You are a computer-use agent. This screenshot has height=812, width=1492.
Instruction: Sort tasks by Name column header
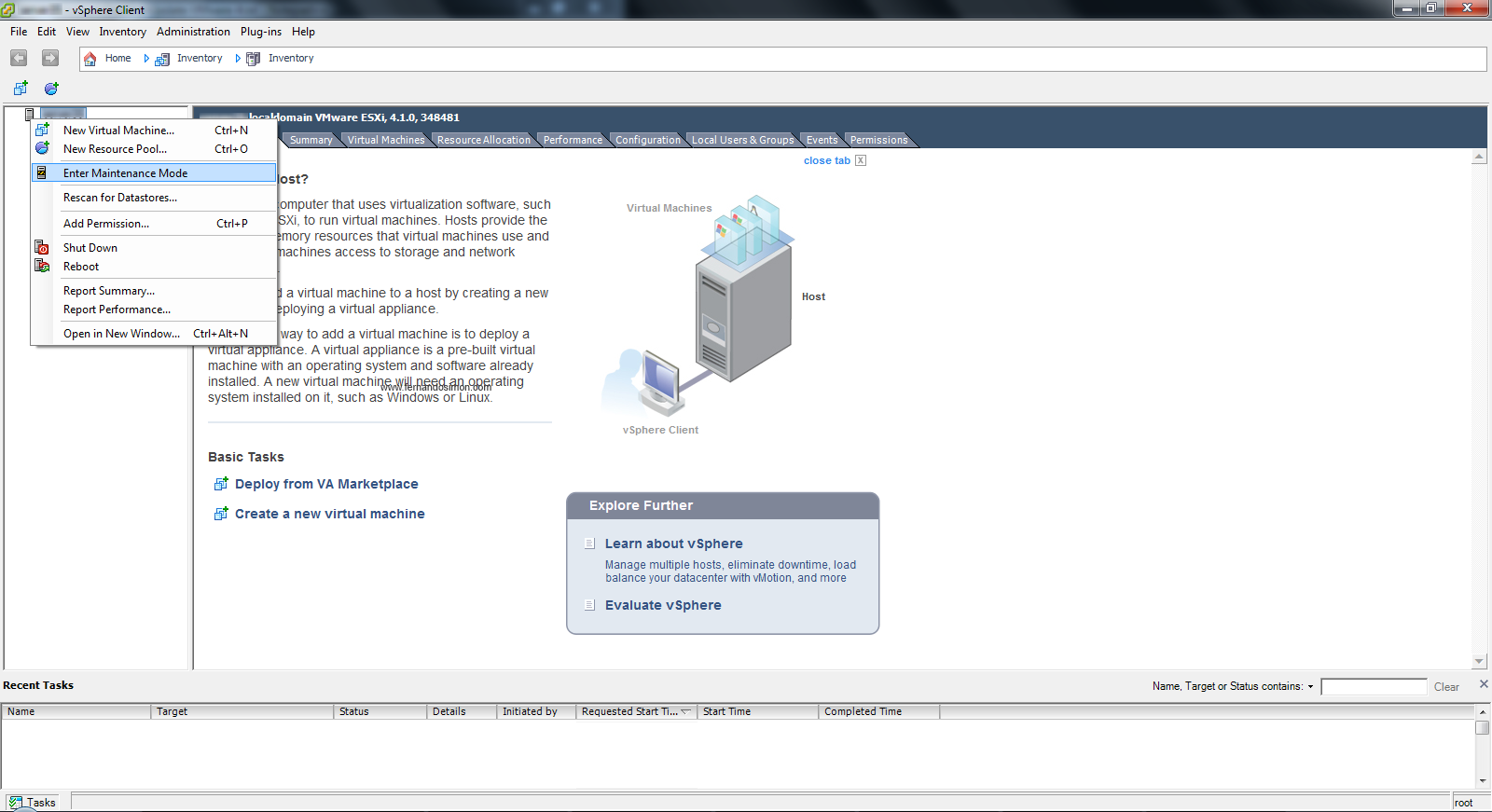coord(76,711)
